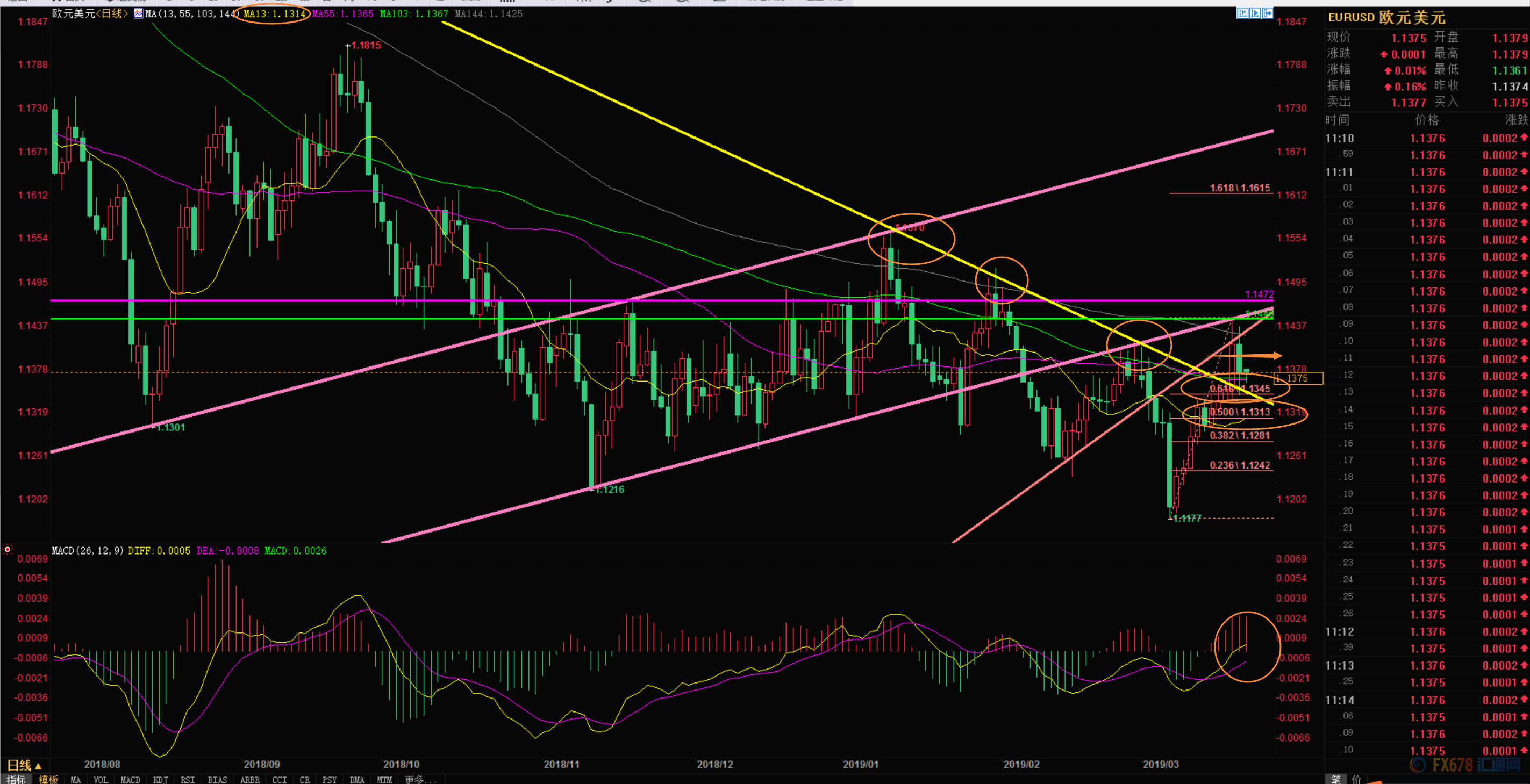
Task: Click the red MACD settings icon
Action: tap(8, 550)
